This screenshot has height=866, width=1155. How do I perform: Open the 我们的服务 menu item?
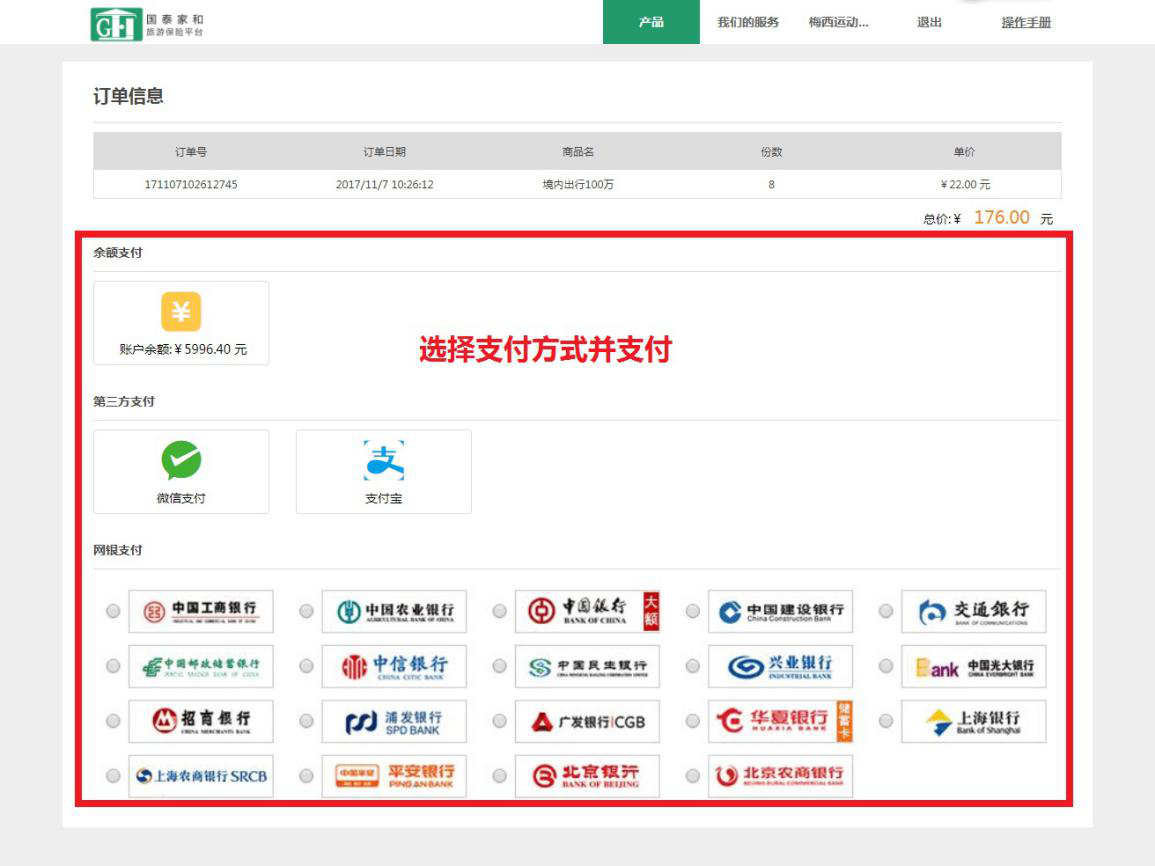pos(748,22)
